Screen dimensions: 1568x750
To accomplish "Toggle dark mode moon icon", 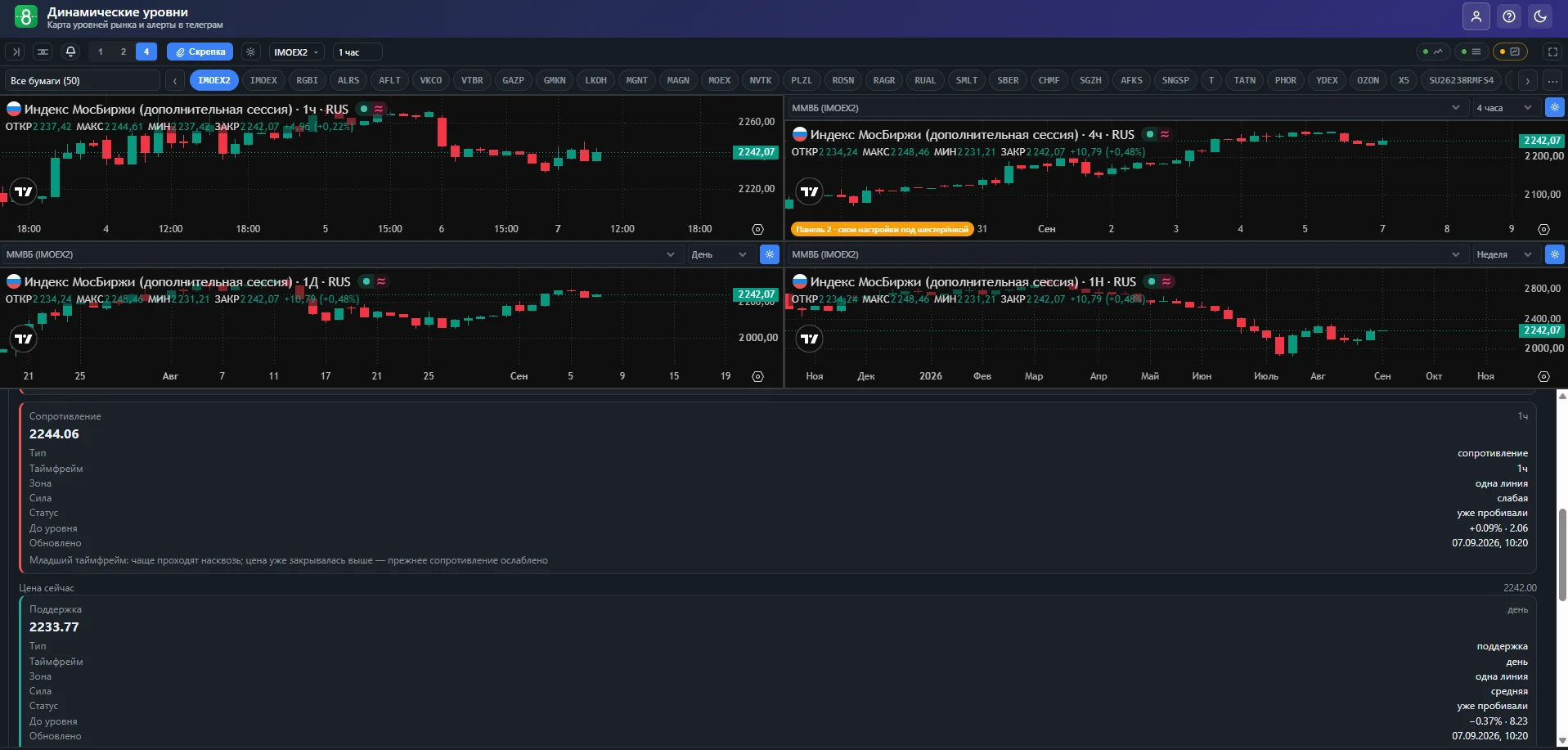I will point(1540,16).
